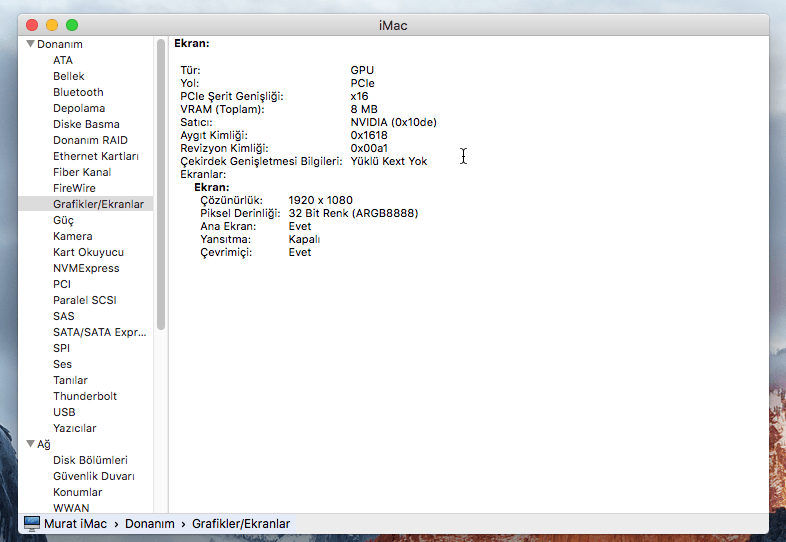
Task: Select Yazıcılar entry
Action: 75,428
